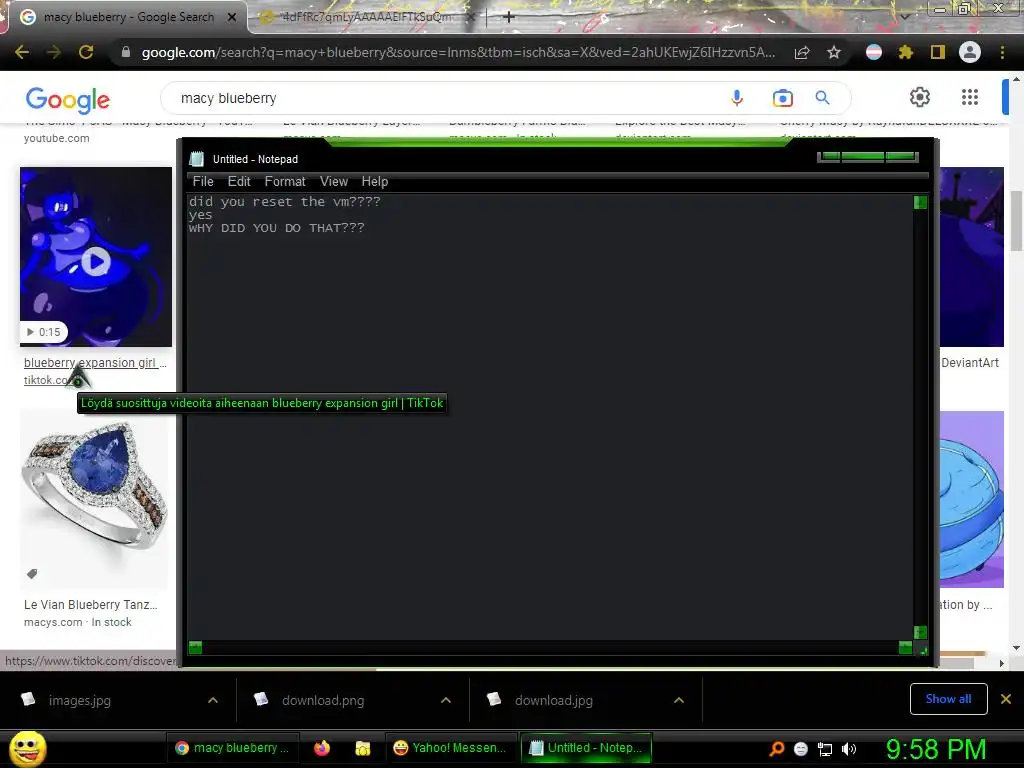1024x768 pixels.
Task: Click Notepad vertical scrollbar down arrow
Action: (x=920, y=632)
